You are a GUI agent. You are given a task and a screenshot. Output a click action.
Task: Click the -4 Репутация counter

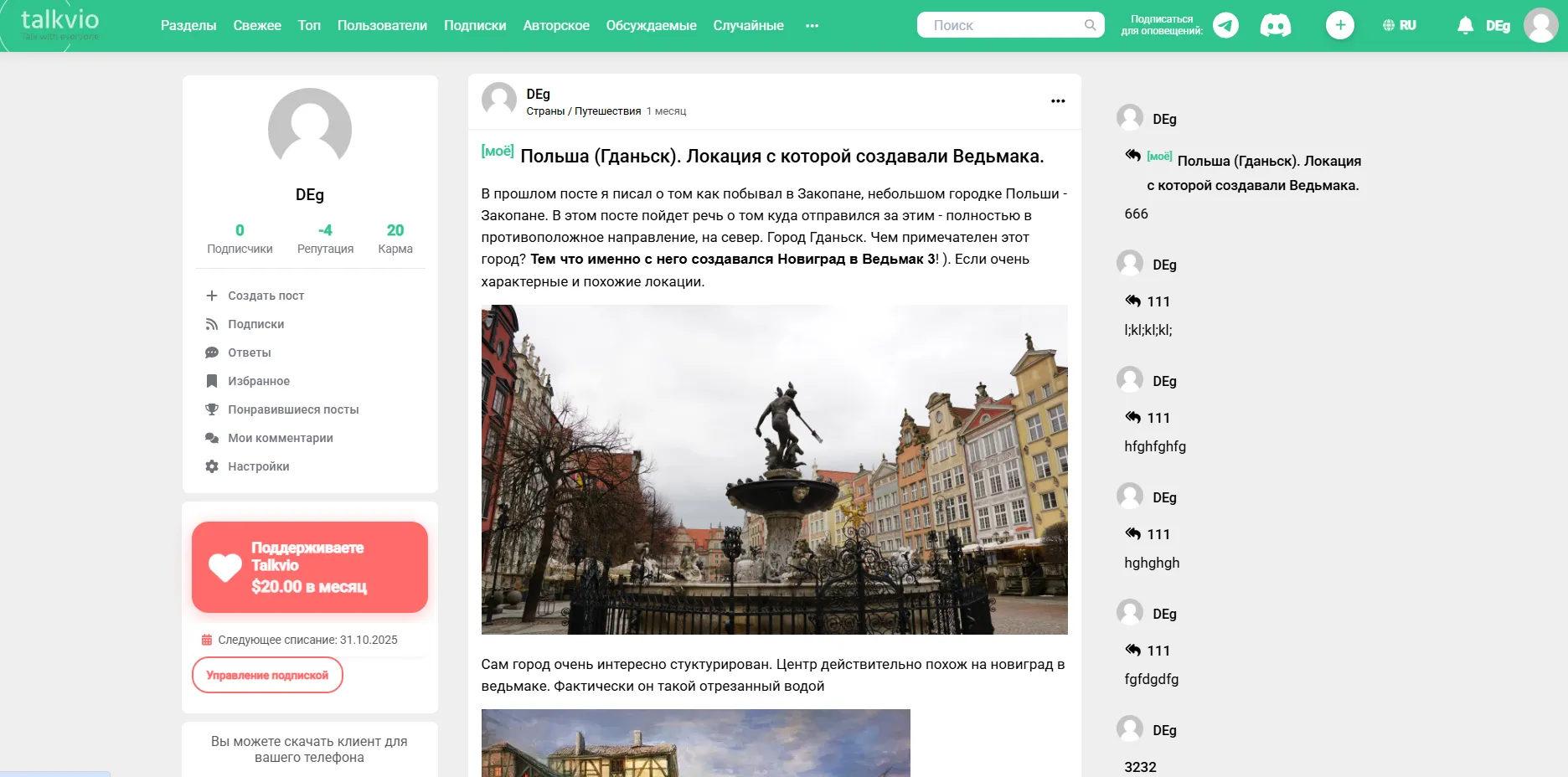[x=325, y=238]
